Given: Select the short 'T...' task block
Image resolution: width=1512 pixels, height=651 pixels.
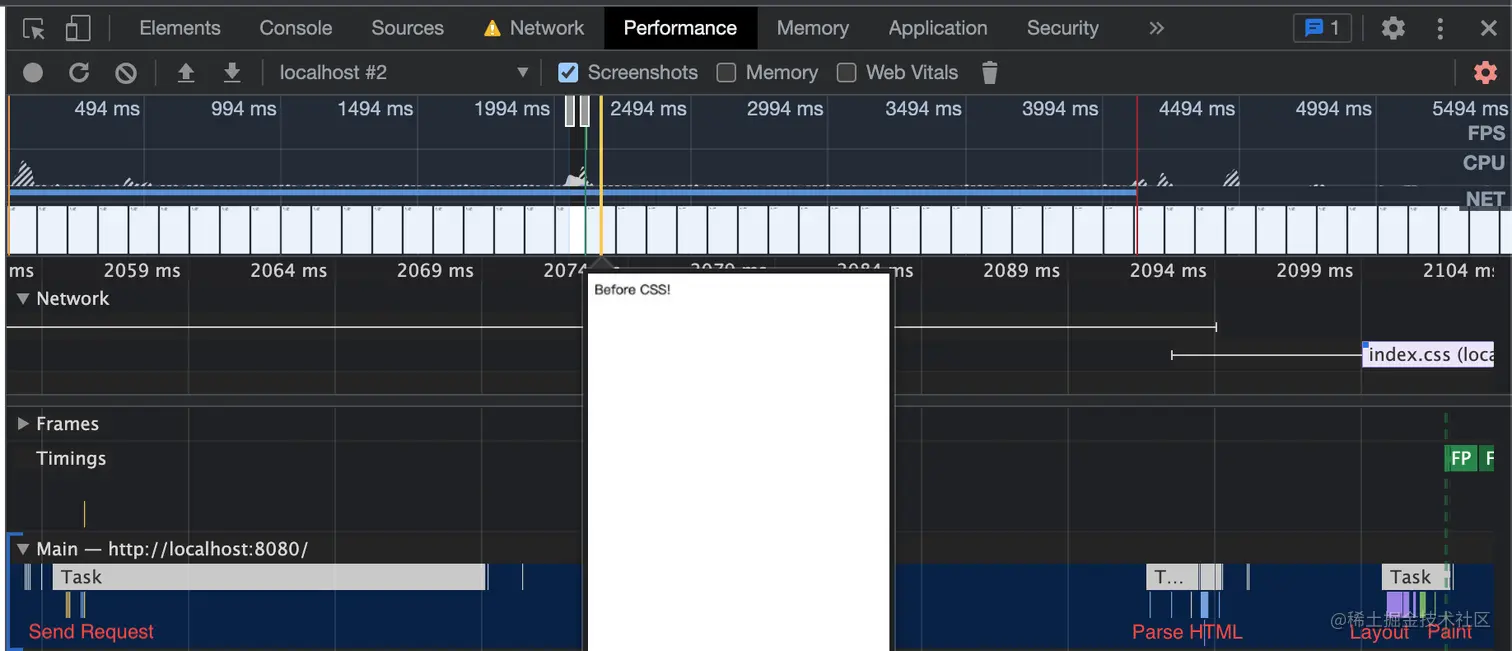Looking at the screenshot, I should pyautogui.click(x=1172, y=577).
